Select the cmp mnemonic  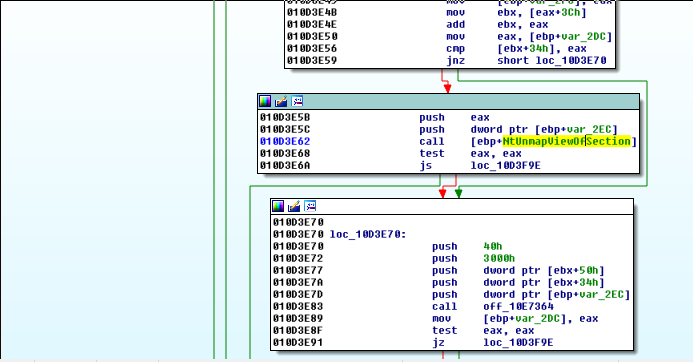click(456, 49)
